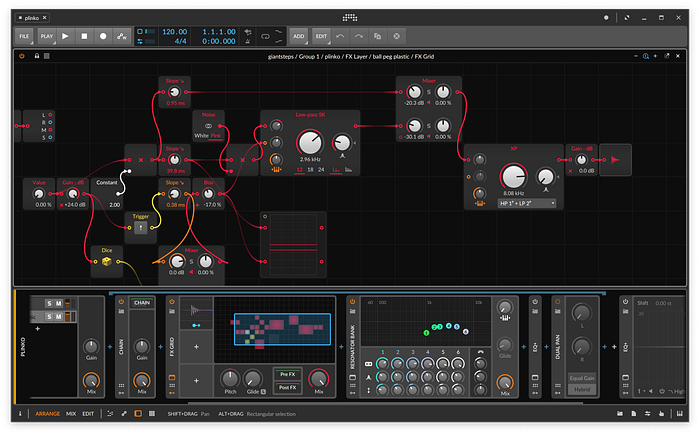Viewport: 700px width, 435px height.
Task: Toggle the loop icon in transport bar
Action: coord(265,36)
